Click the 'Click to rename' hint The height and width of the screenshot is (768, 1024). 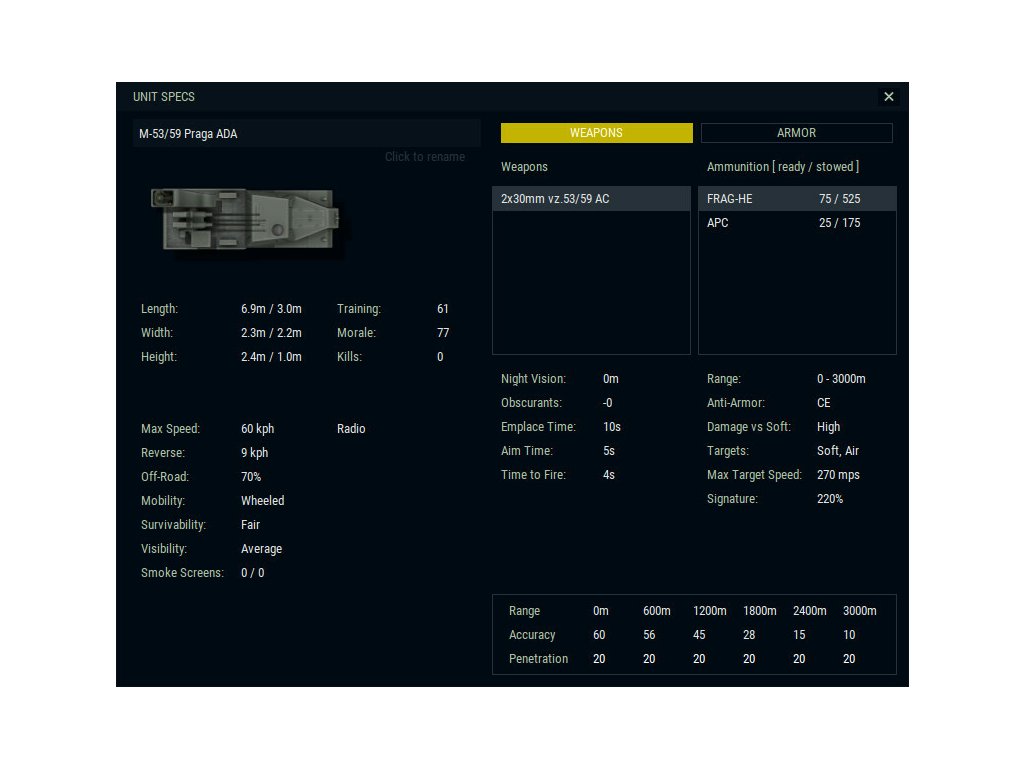(x=424, y=157)
